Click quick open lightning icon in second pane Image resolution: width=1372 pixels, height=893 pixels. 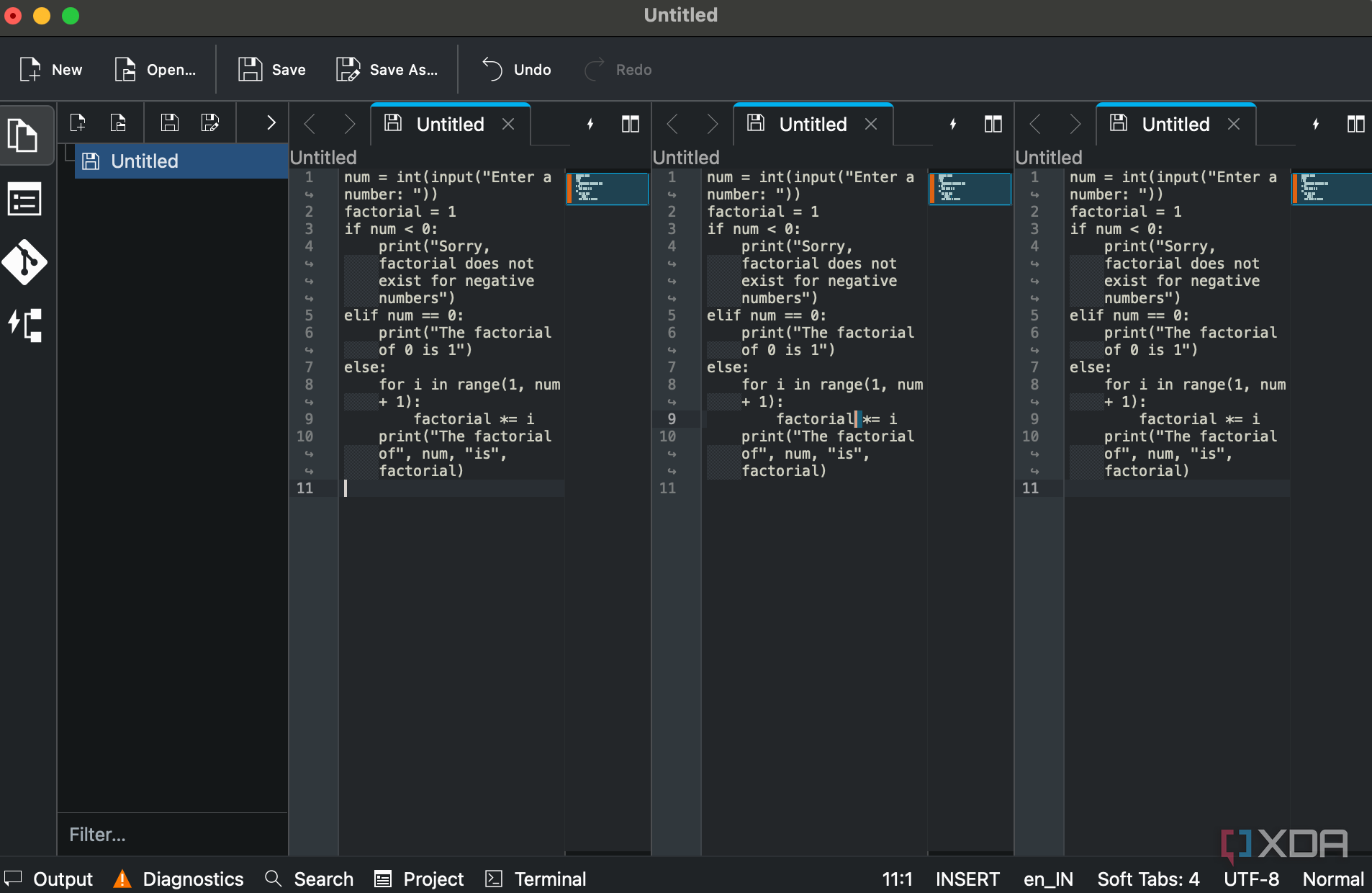click(x=953, y=125)
